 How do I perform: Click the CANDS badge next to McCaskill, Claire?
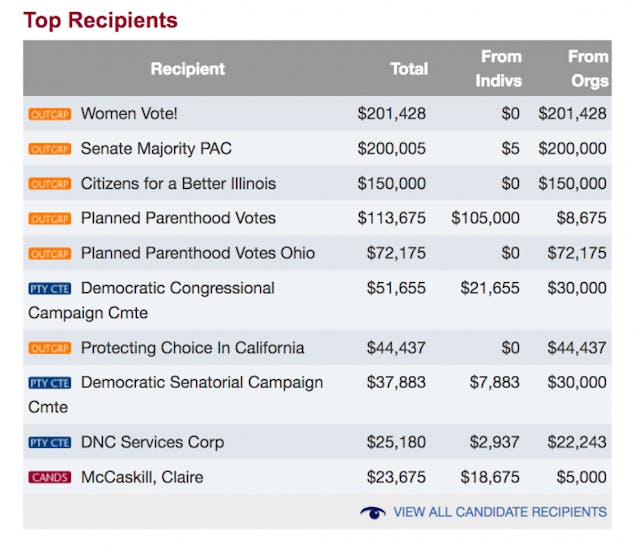pyautogui.click(x=49, y=477)
